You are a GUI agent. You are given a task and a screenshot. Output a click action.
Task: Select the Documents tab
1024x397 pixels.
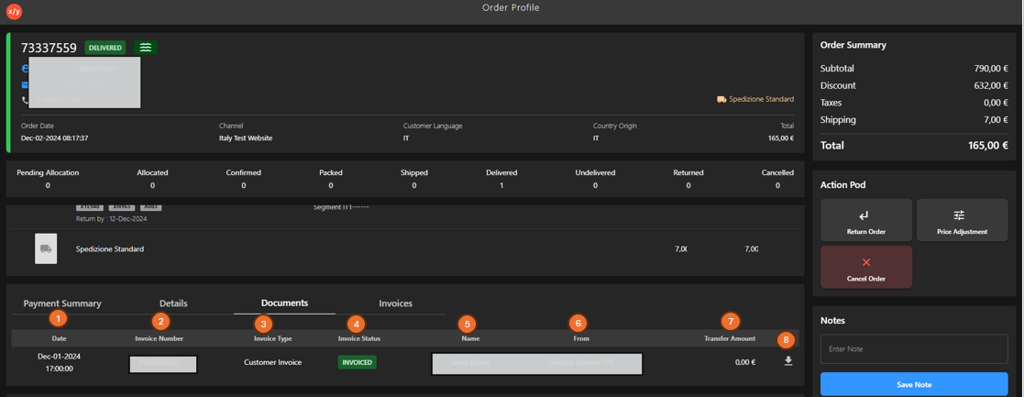tap(285, 303)
